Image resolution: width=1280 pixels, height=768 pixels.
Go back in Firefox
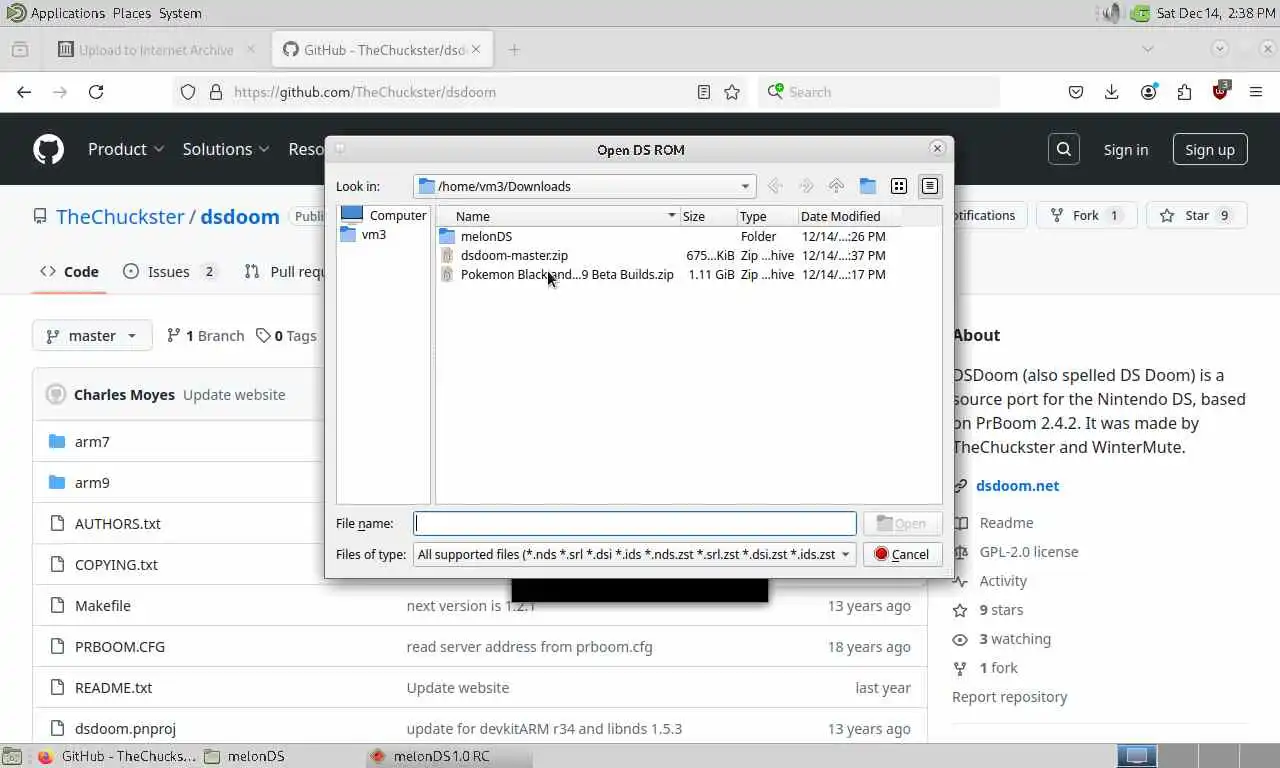pos(24,91)
